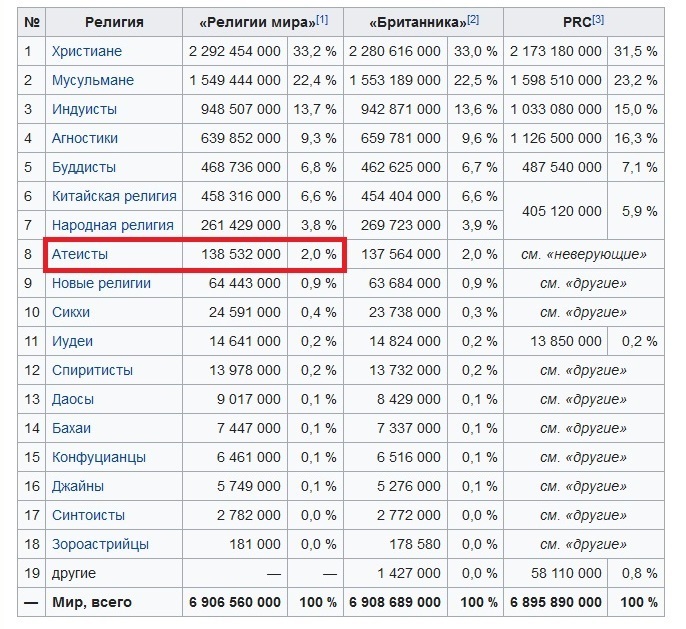Click the Буддисты link
The height and width of the screenshot is (629, 686).
pos(84,167)
